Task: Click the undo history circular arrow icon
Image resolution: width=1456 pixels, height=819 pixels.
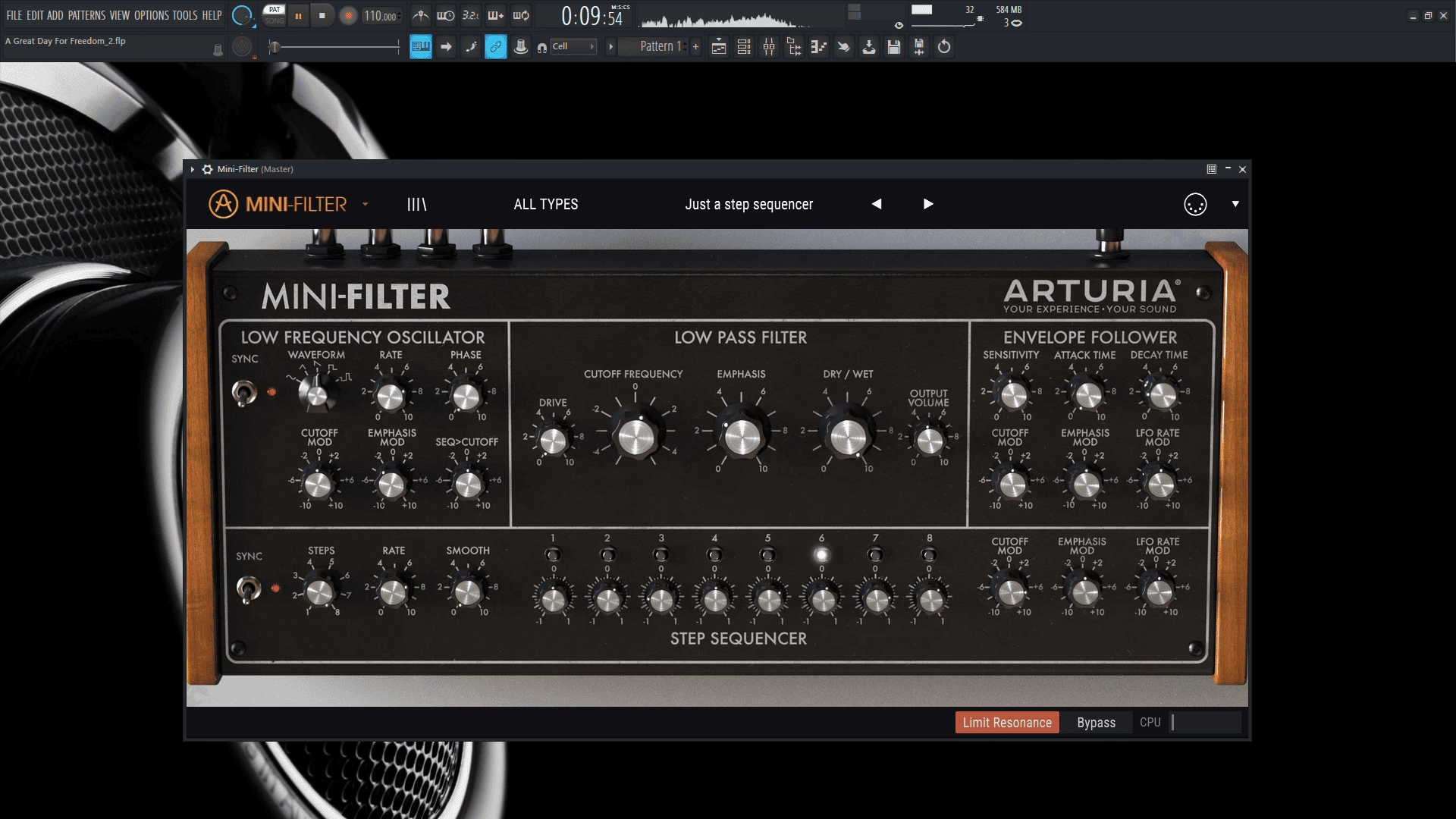Action: (944, 47)
